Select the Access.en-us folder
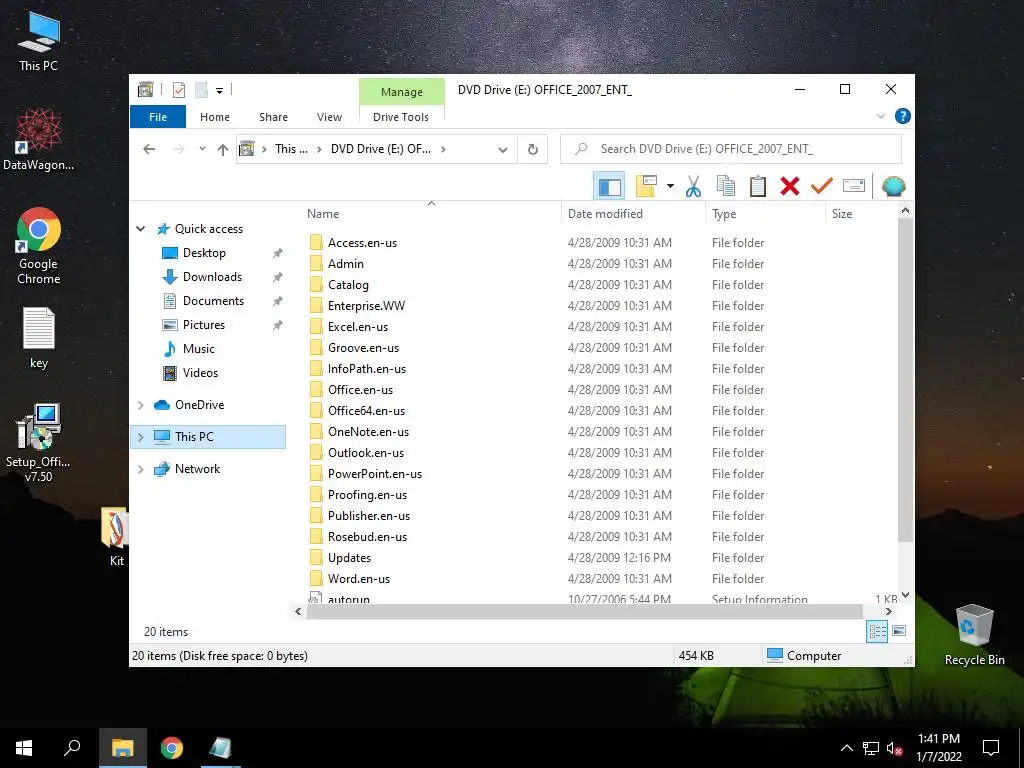 point(362,243)
